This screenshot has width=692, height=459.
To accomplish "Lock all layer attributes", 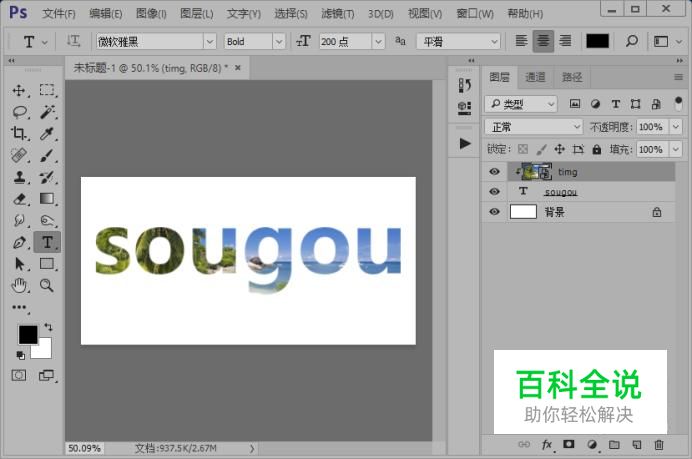I will [x=597, y=149].
